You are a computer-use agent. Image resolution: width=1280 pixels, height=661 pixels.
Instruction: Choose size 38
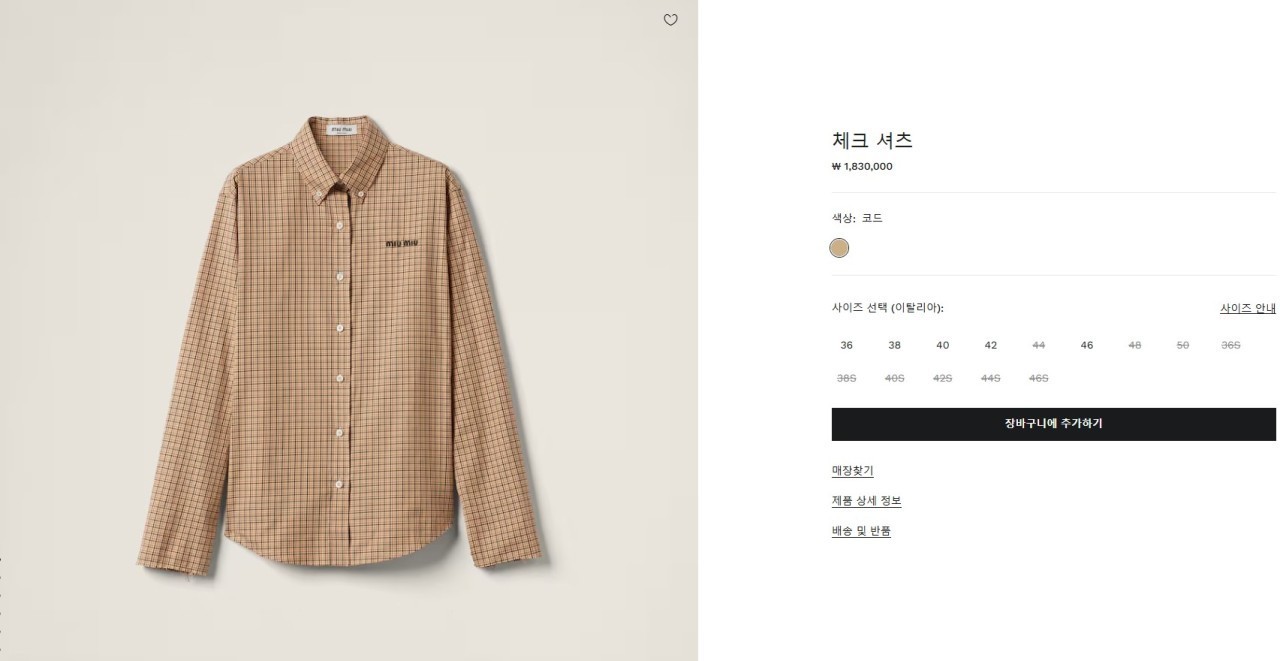pos(895,345)
